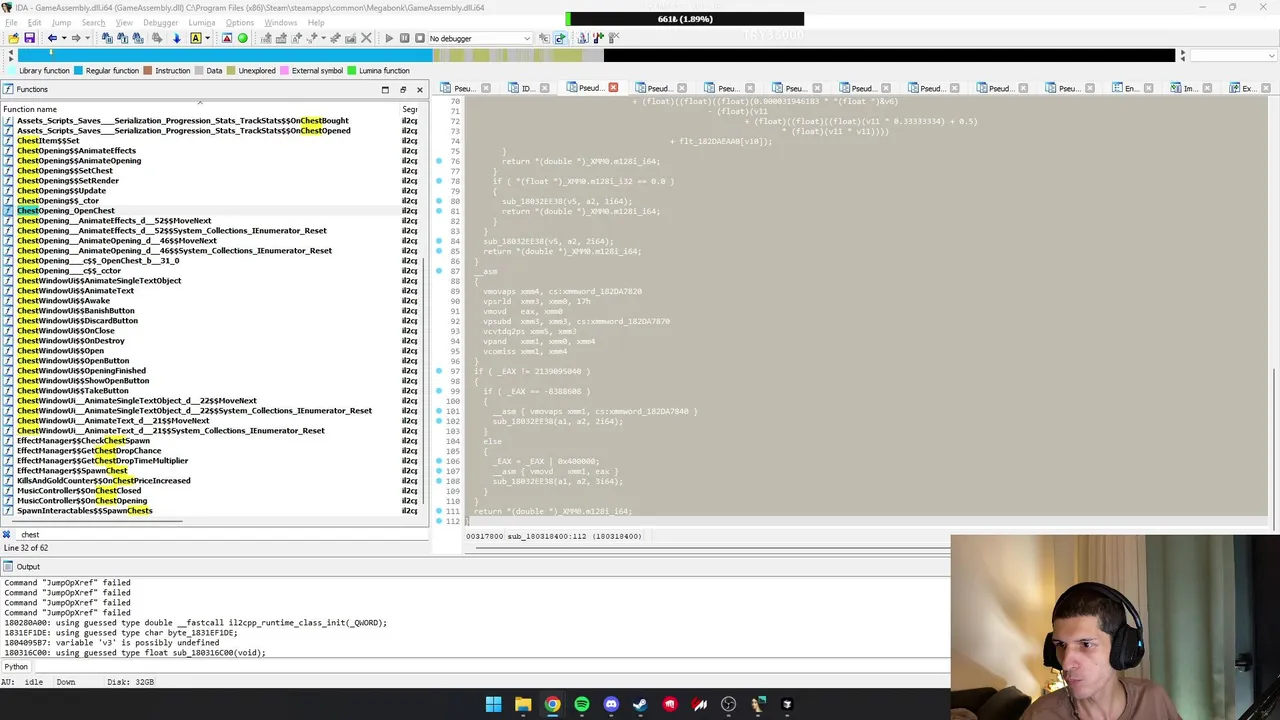Image resolution: width=1280 pixels, height=720 pixels.
Task: Jump forward with the right arrow icon
Action: tap(75, 38)
